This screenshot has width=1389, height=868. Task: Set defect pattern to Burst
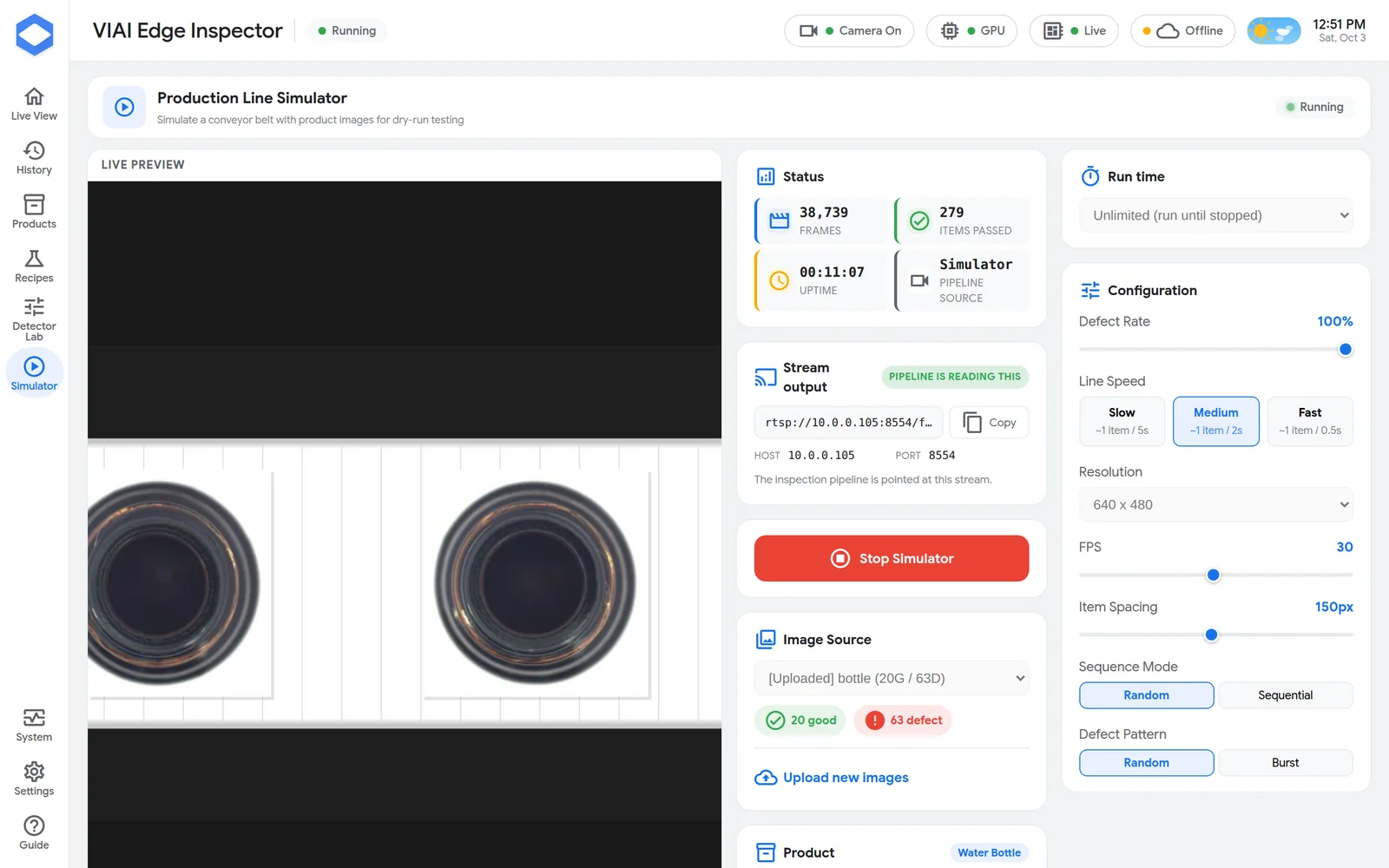1285,763
